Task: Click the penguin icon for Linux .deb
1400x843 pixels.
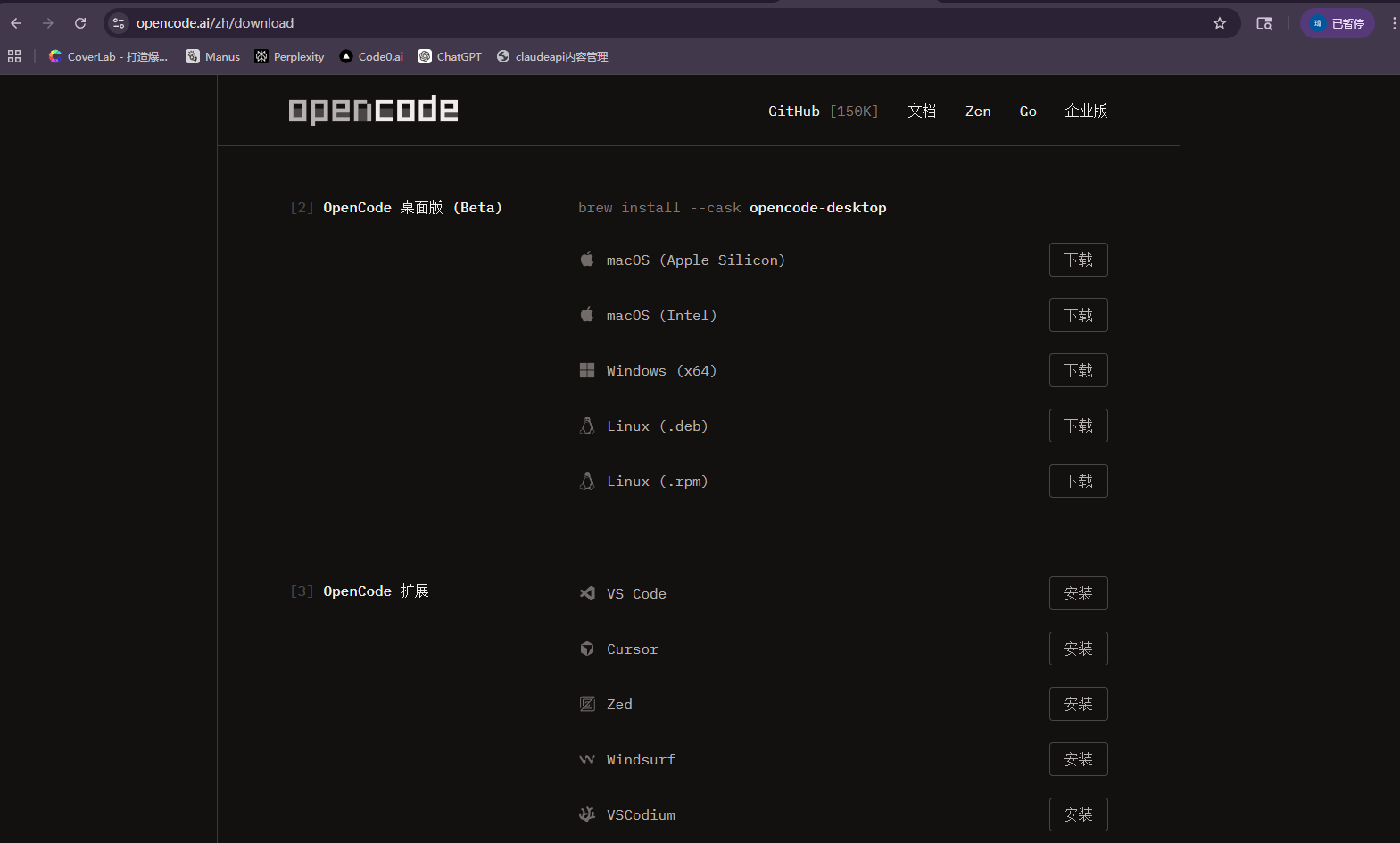Action: (x=587, y=426)
